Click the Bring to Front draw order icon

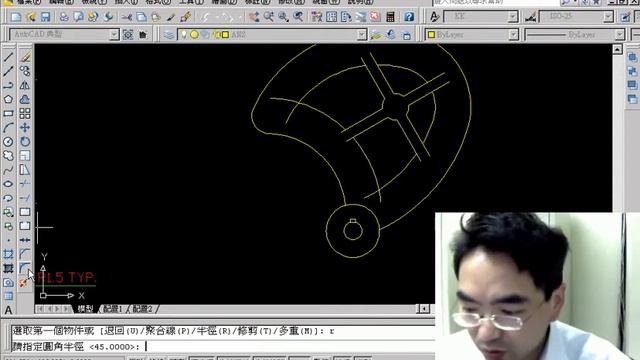coord(632,57)
